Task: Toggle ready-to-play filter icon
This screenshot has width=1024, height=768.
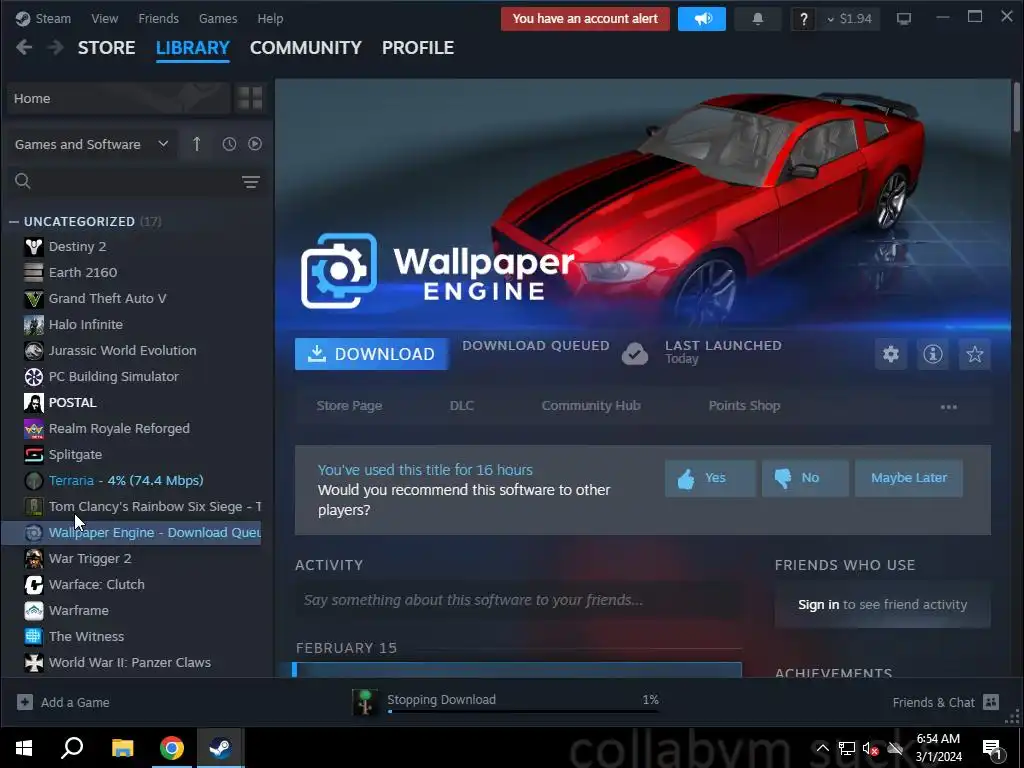Action: click(255, 144)
